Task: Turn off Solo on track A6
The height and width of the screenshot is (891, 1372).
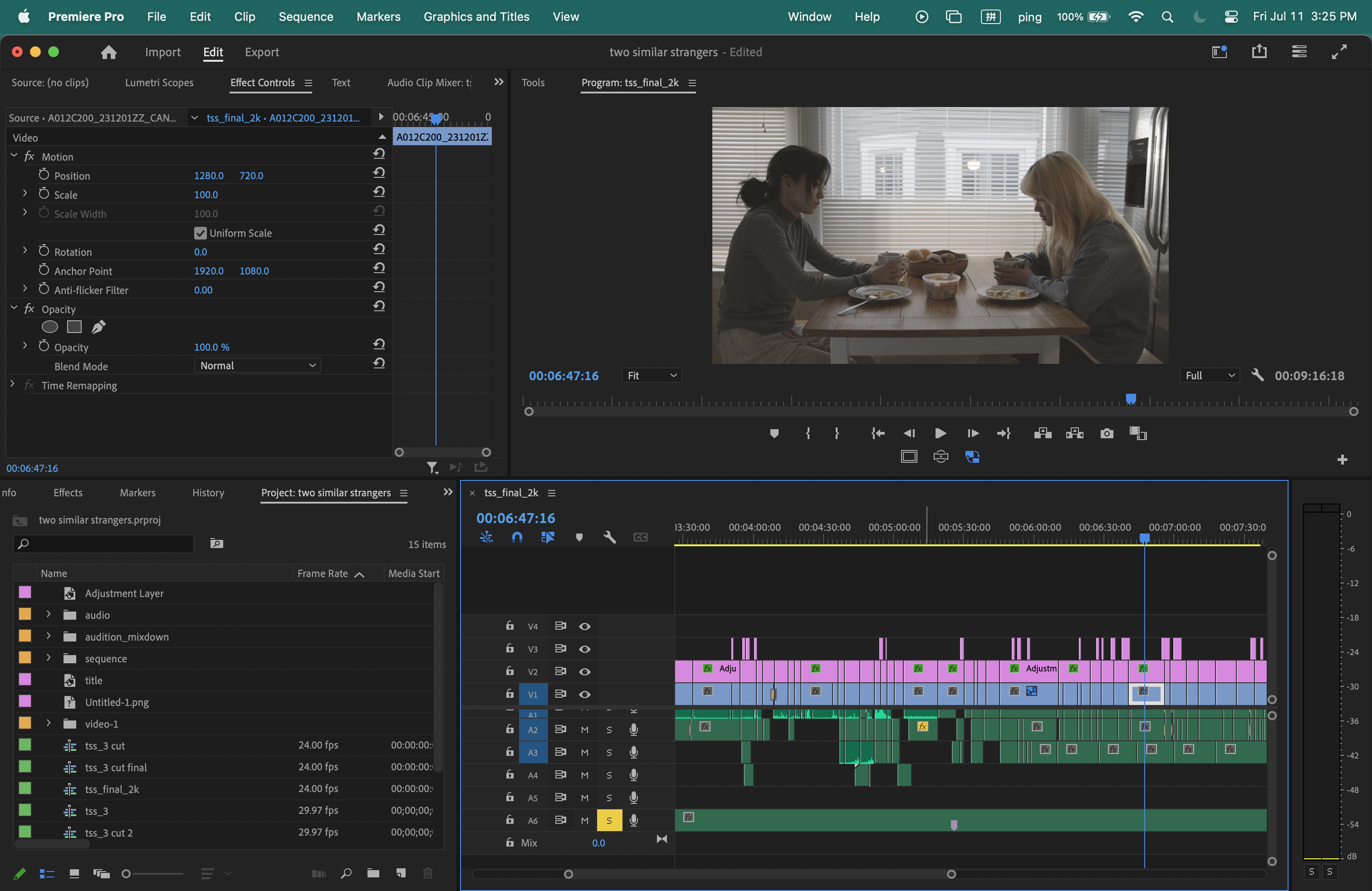Action: [x=609, y=820]
